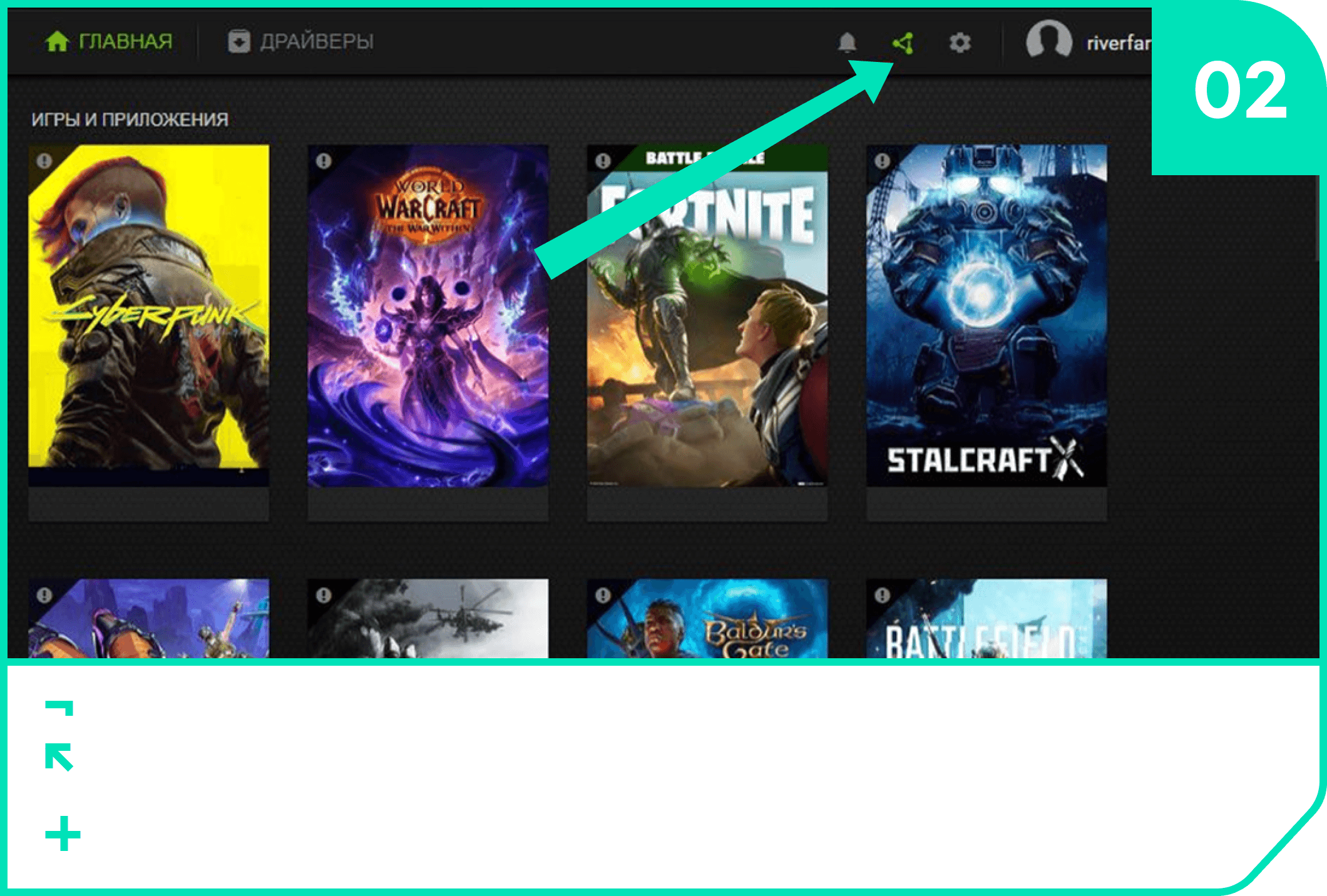
Task: Click Fortnite tile's exclamation badge
Action: (603, 161)
